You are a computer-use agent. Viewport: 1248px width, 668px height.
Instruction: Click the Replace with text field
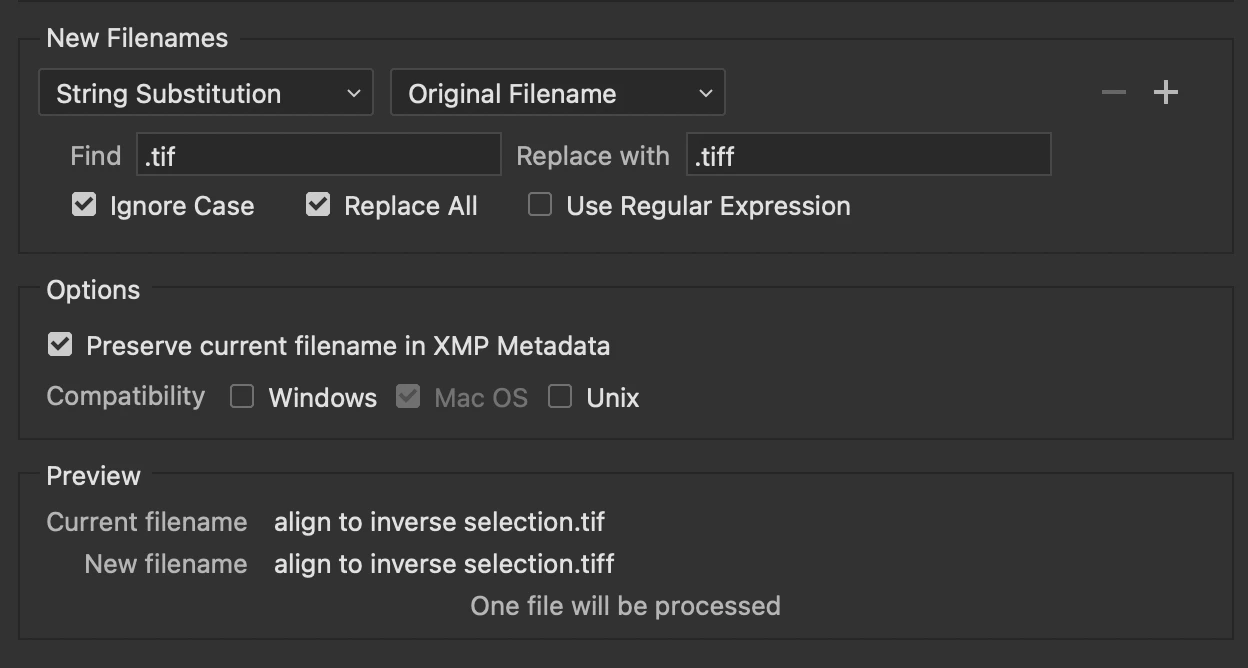click(x=868, y=155)
